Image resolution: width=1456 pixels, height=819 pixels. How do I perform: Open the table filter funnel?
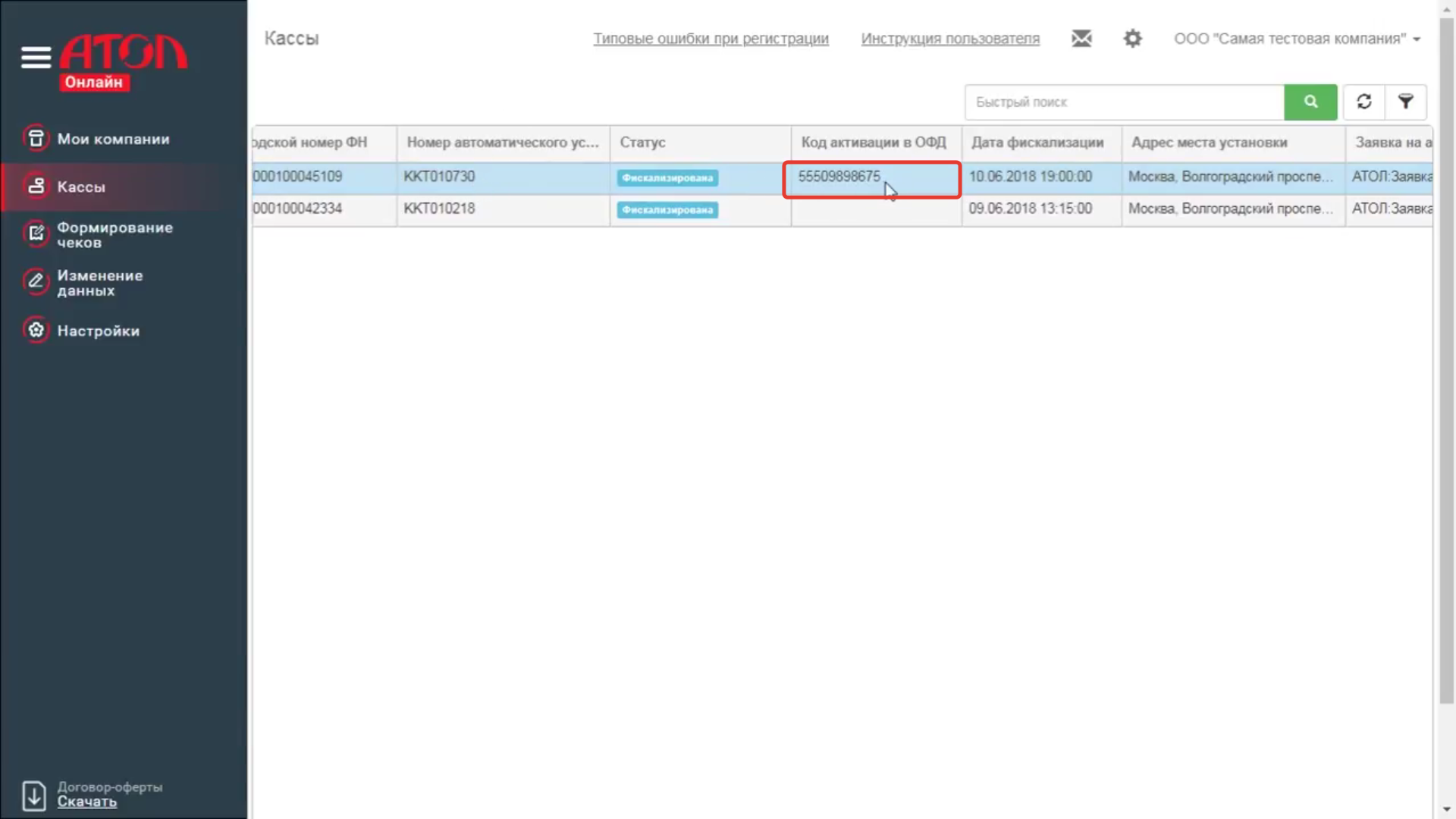click(1405, 102)
